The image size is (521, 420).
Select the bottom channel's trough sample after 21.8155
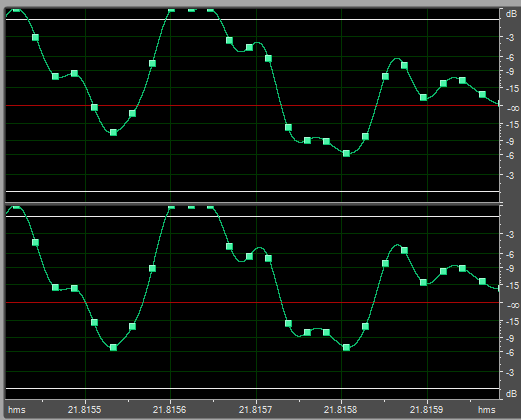(x=113, y=348)
